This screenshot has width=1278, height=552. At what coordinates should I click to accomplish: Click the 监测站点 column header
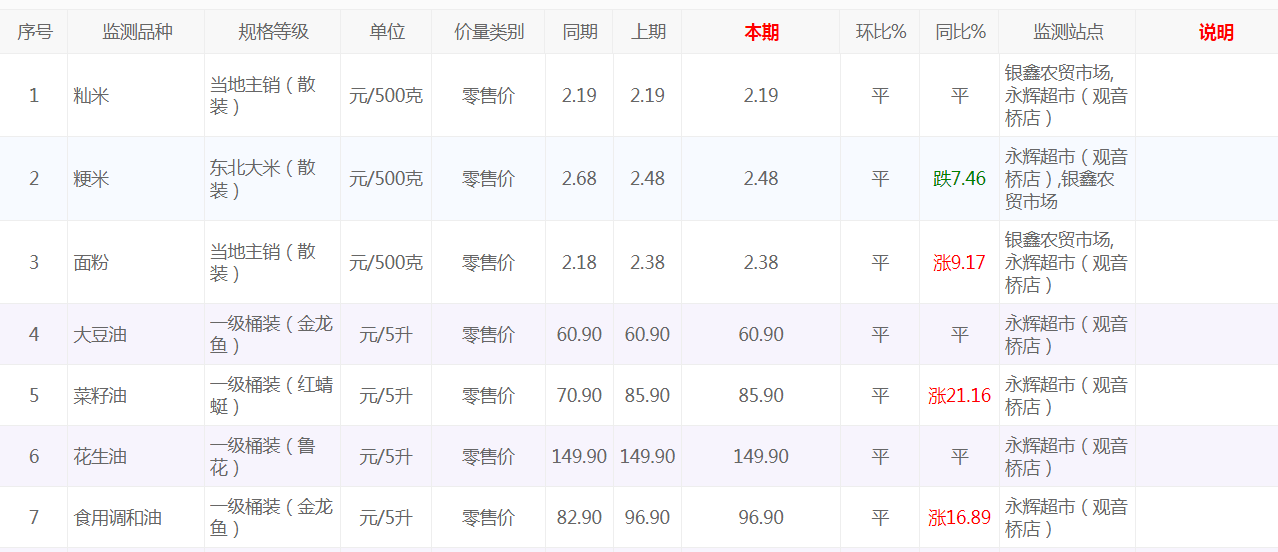tap(1068, 32)
